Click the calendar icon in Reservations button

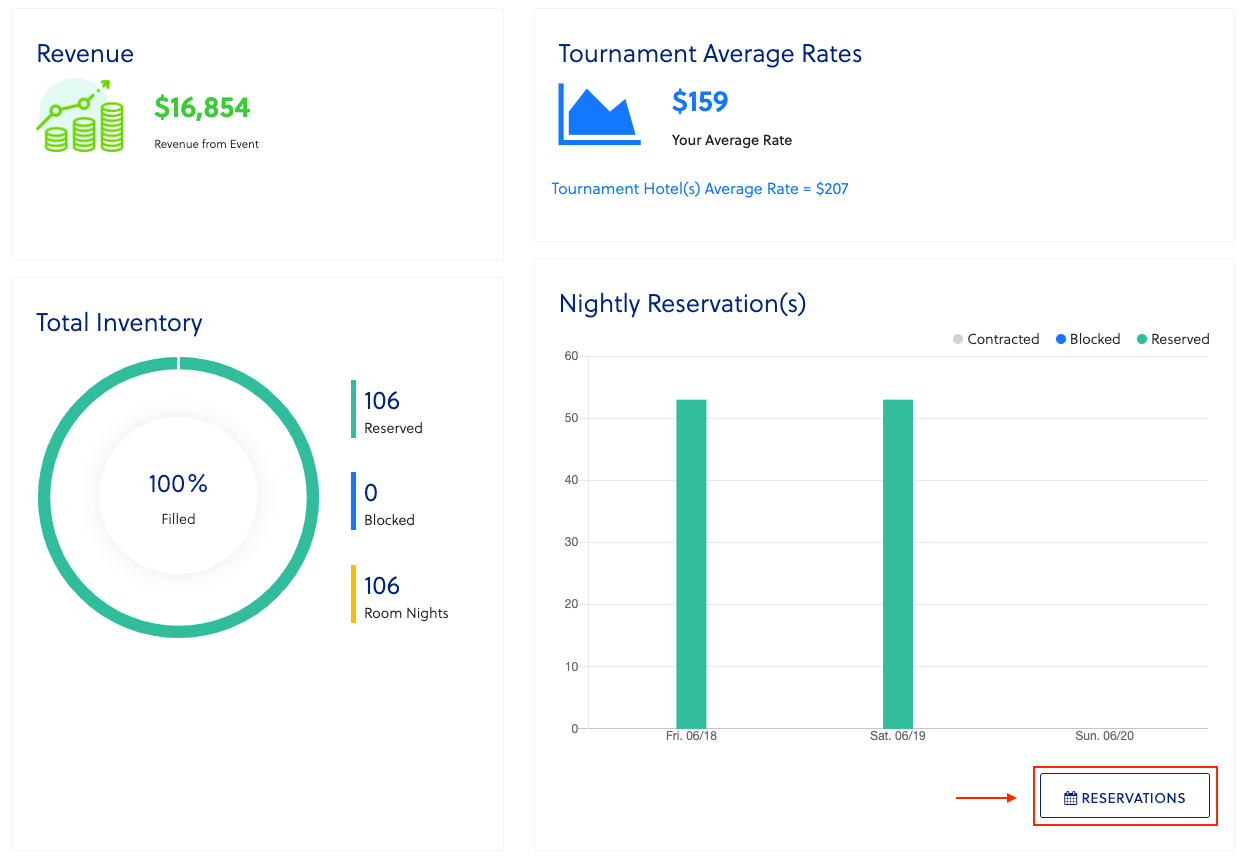[x=1070, y=798]
